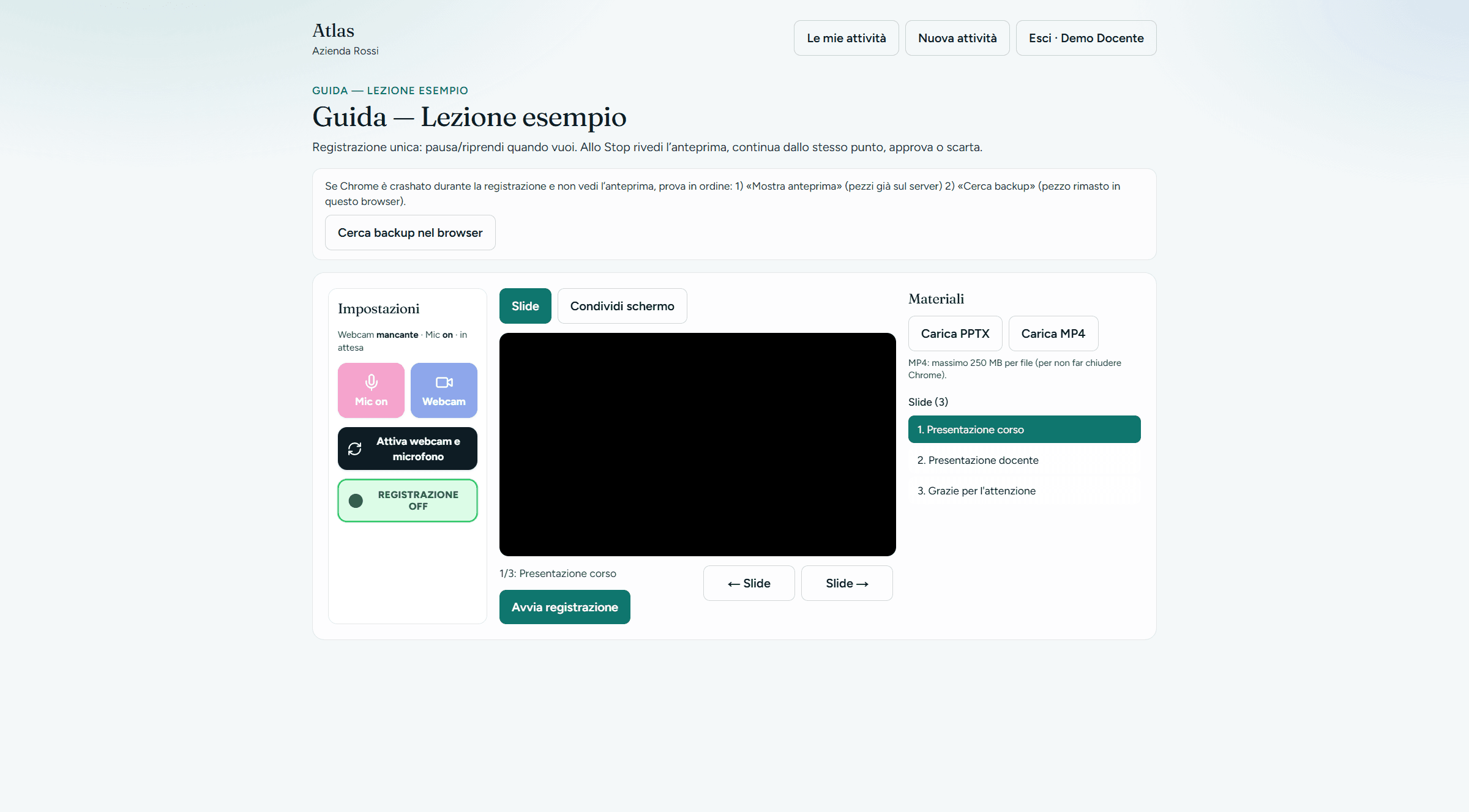Select slide 1. Presentazione corso

pos(1024,430)
